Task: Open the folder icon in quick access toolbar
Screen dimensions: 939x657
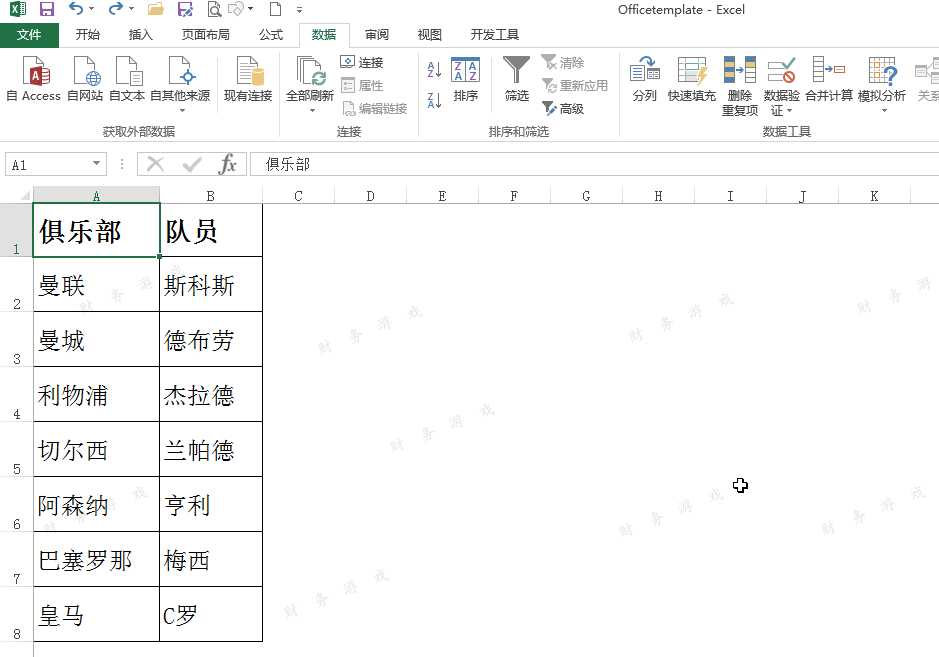Action: click(x=156, y=9)
